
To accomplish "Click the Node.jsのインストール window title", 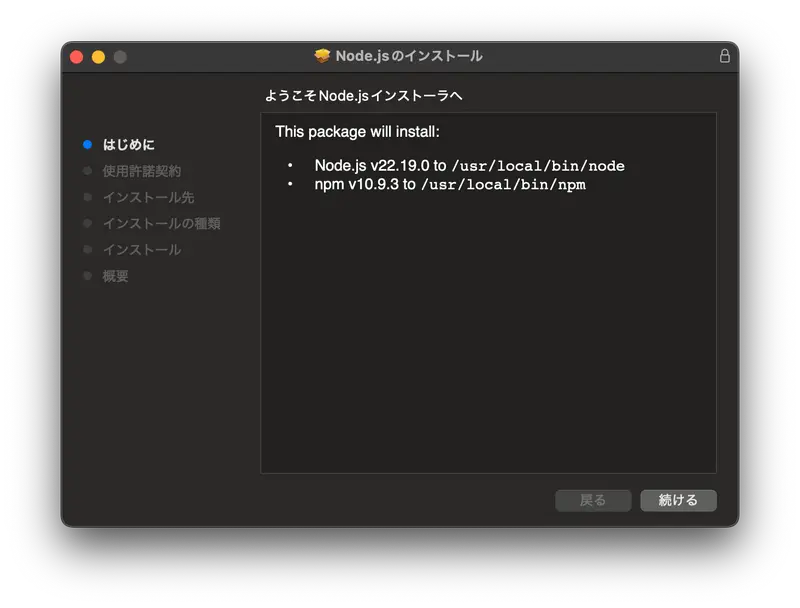I will click(409, 56).
